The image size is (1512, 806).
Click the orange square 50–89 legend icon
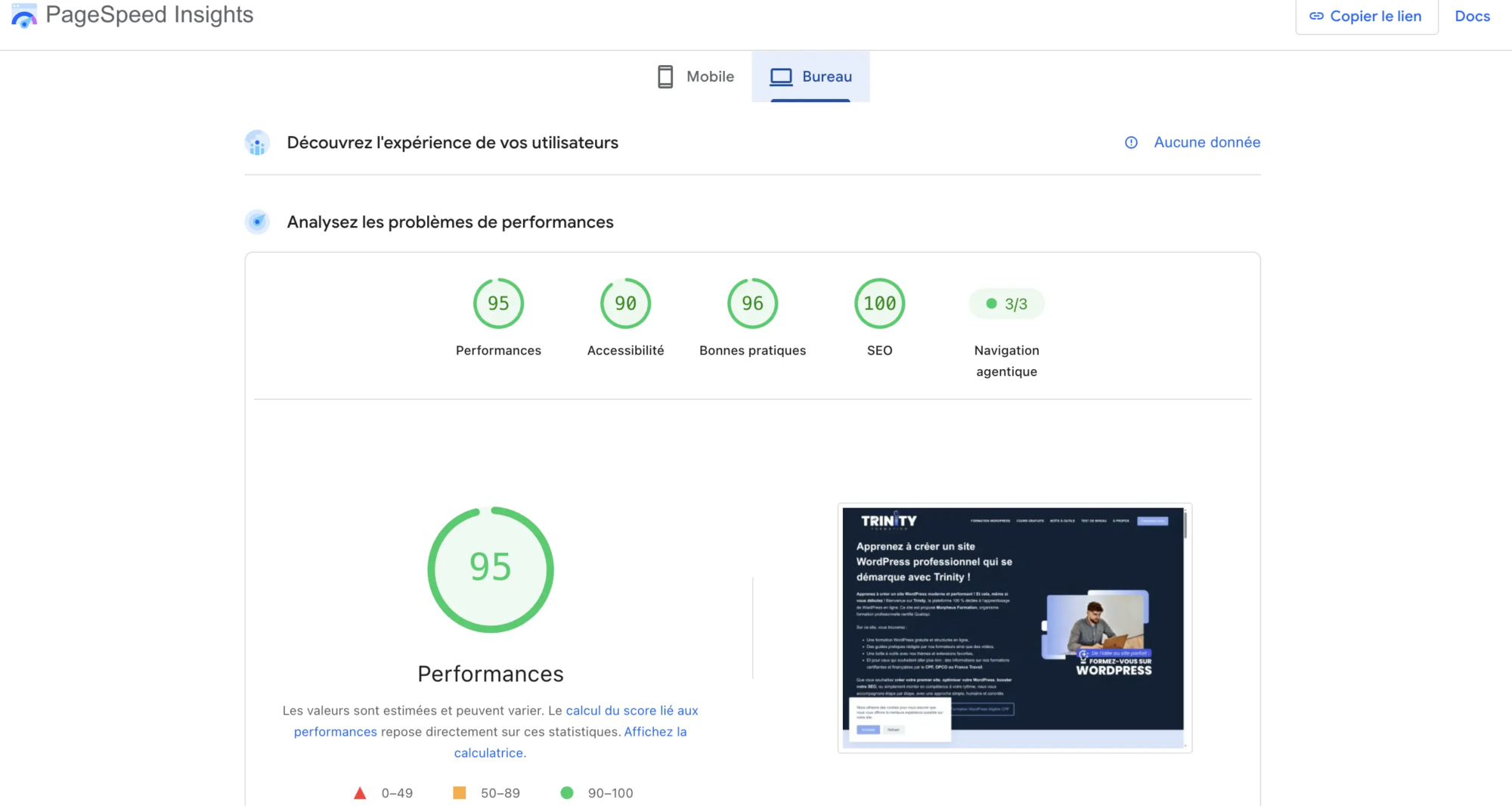pos(459,792)
